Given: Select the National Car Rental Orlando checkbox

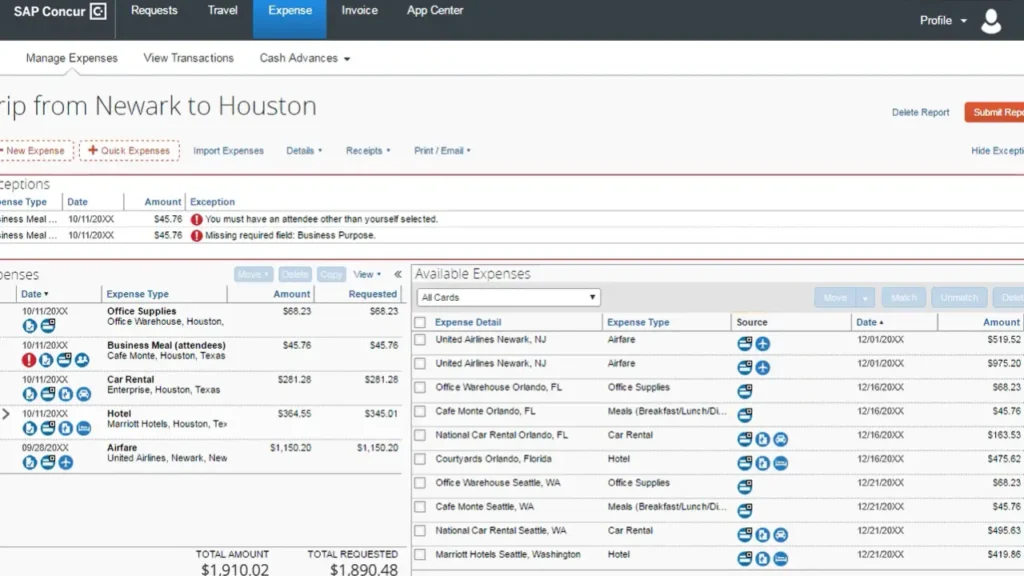Looking at the screenshot, I should tap(420, 435).
